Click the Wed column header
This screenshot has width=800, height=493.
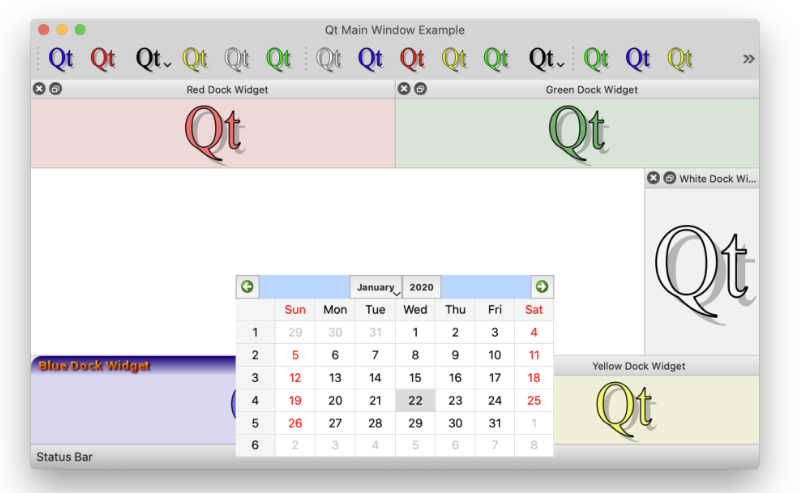click(x=415, y=310)
